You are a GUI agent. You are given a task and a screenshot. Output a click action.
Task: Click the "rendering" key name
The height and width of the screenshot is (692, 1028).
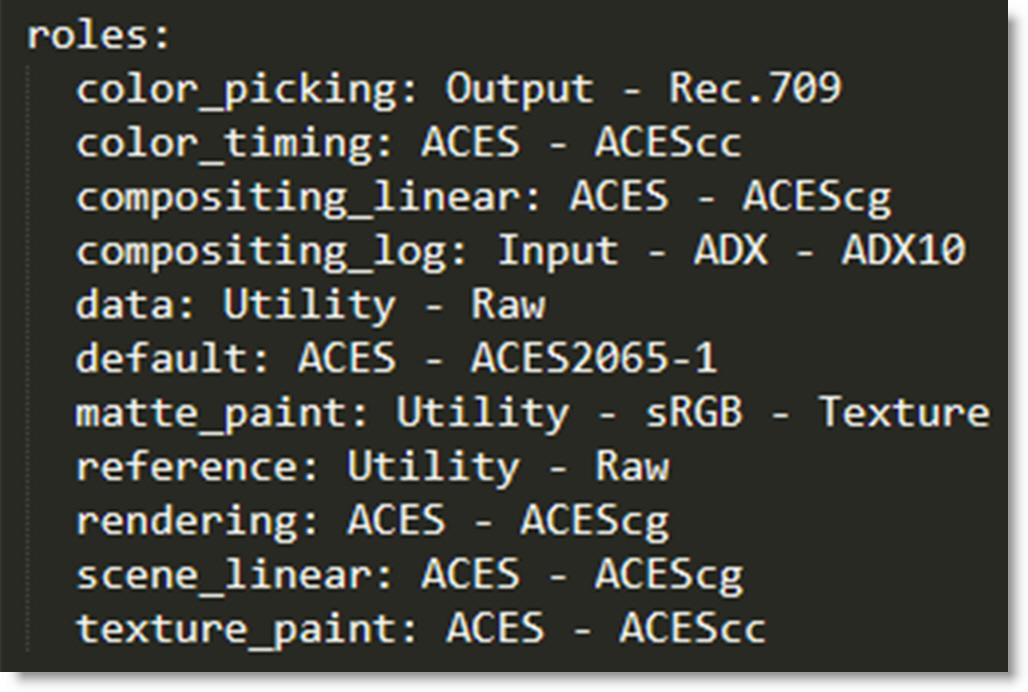tap(197, 521)
